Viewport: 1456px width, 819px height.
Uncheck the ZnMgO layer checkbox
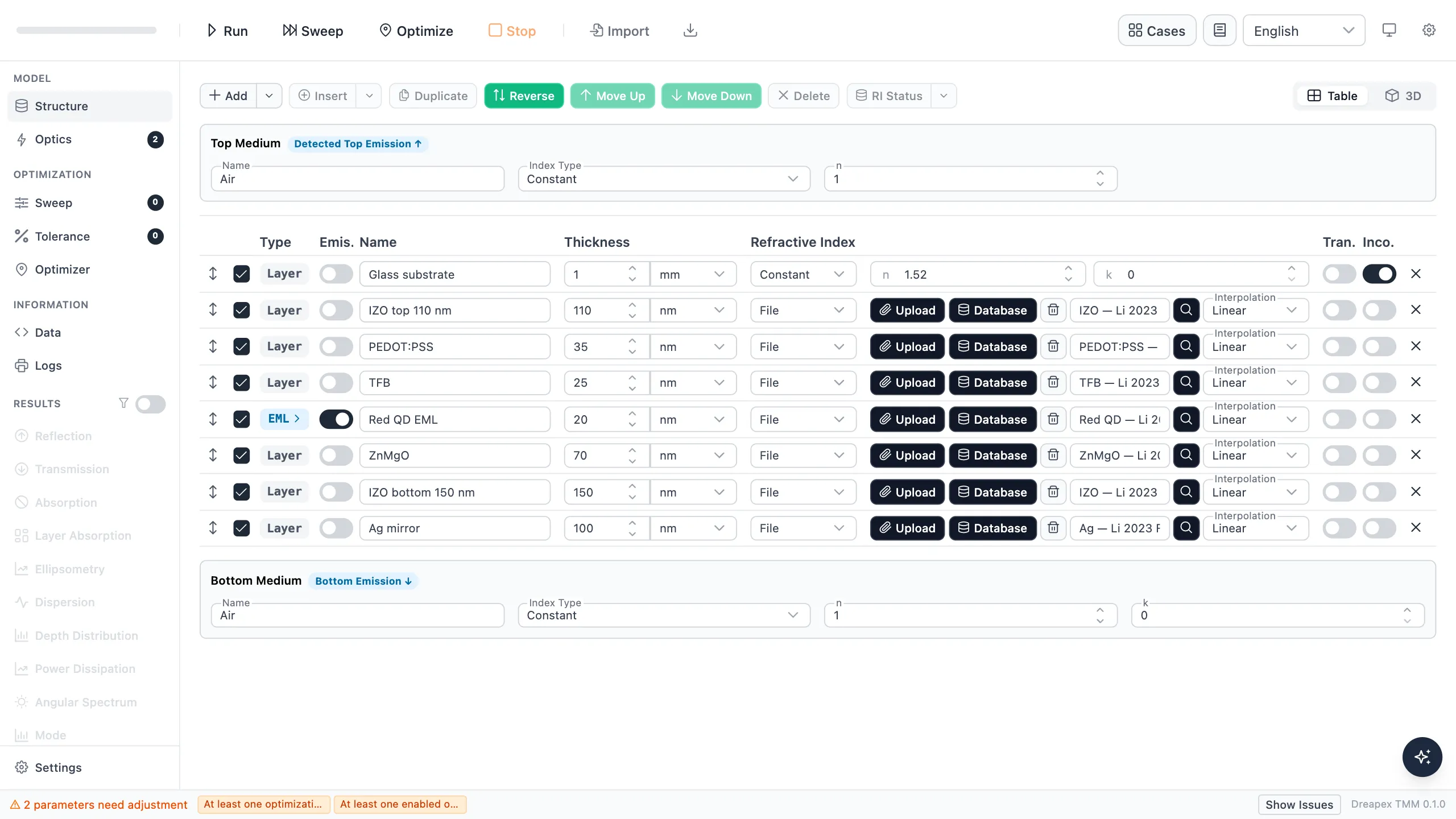[241, 455]
